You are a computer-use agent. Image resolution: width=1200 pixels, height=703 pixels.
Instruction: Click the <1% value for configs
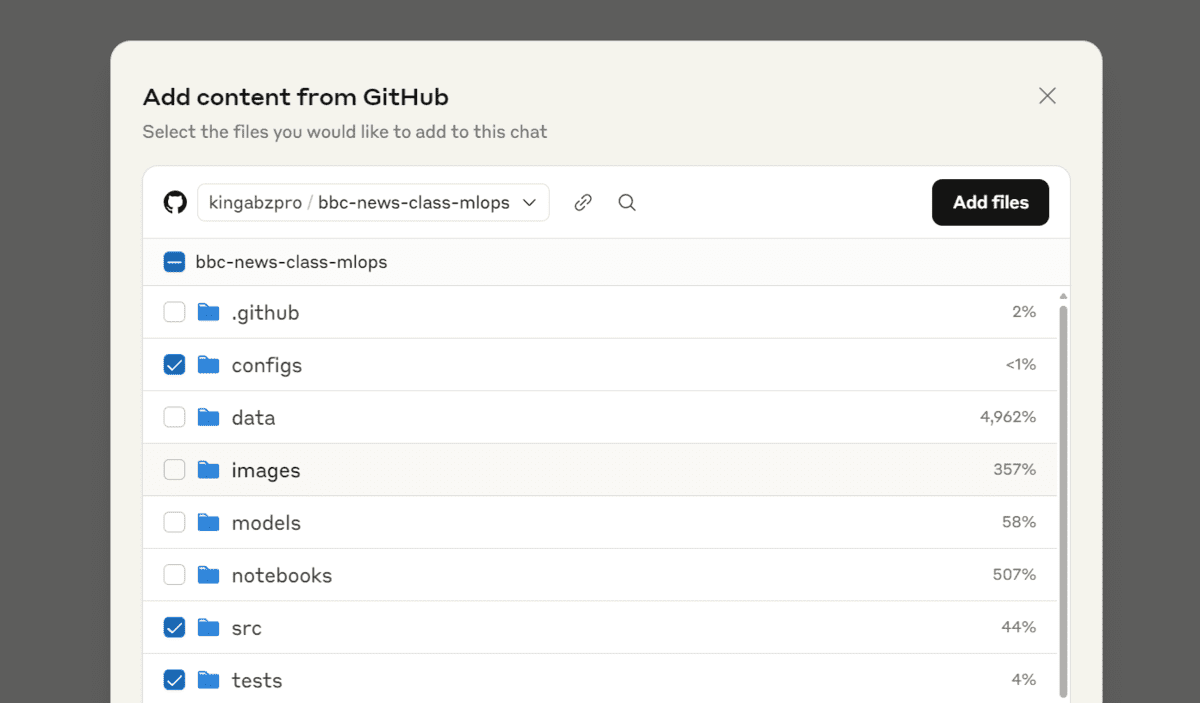click(1021, 365)
